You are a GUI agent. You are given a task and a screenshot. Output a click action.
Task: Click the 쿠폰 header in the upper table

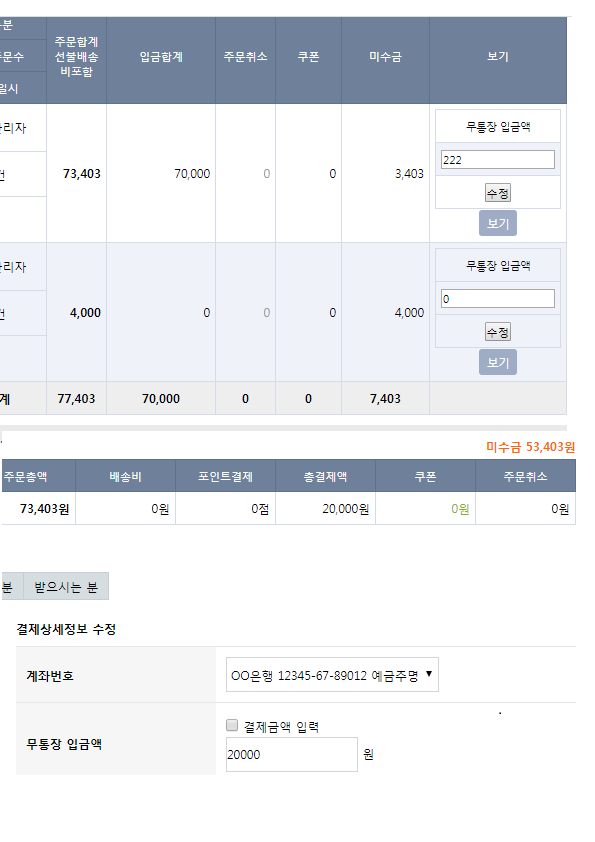[308, 57]
